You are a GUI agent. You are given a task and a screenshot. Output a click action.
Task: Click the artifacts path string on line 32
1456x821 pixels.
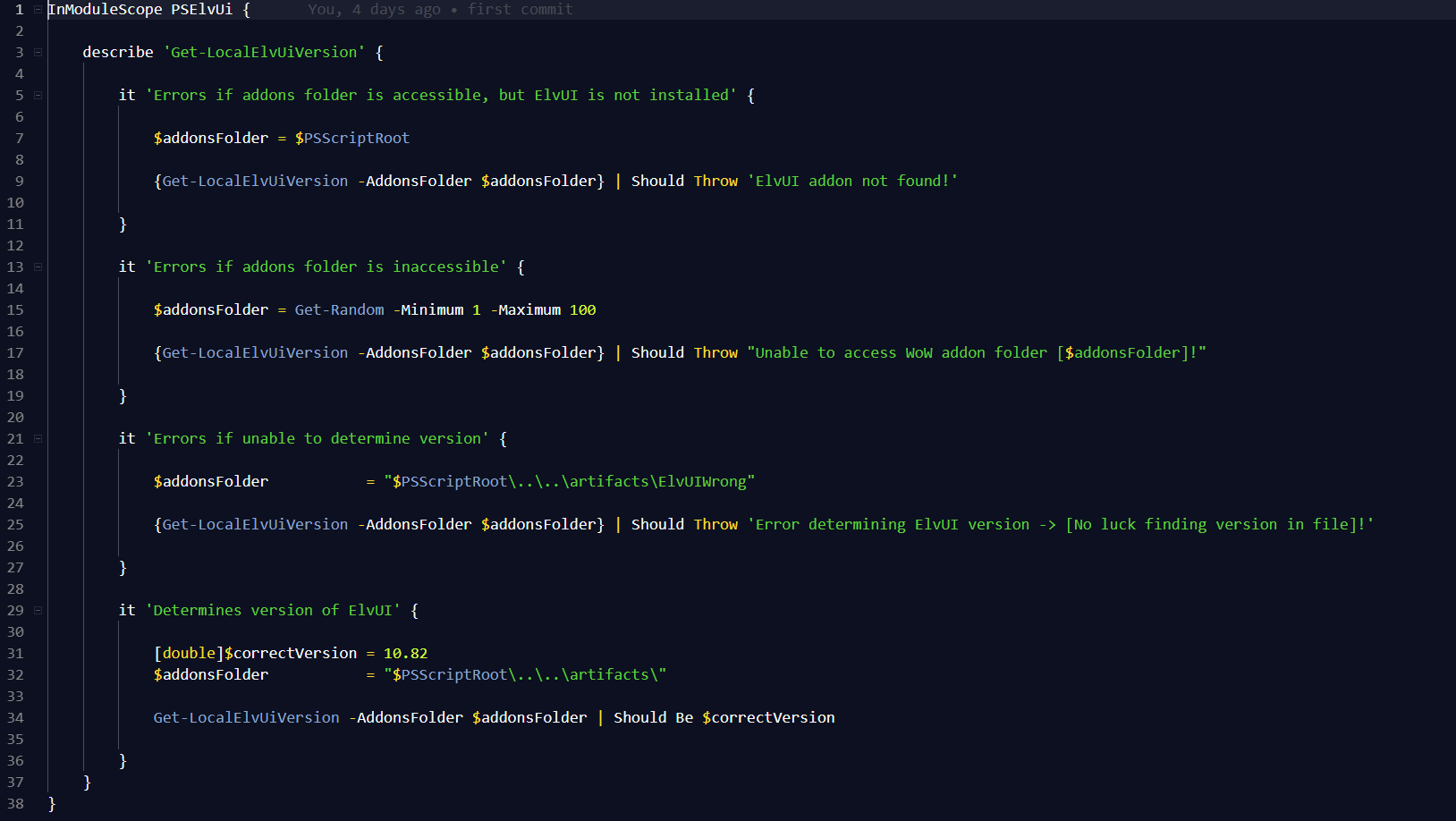pyautogui.click(x=526, y=674)
